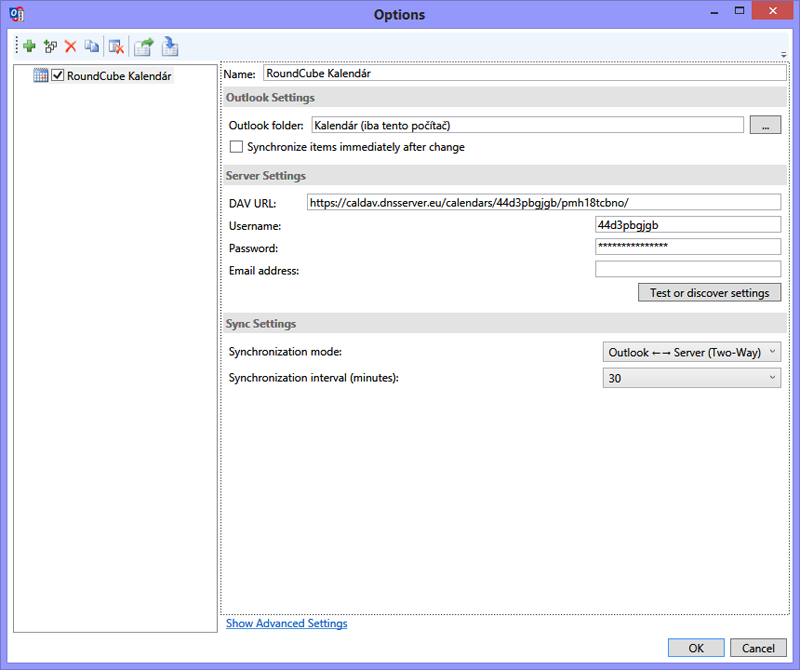Click the calendar icon beside RoundCube Kalendár
This screenshot has height=670, width=800.
(x=41, y=76)
